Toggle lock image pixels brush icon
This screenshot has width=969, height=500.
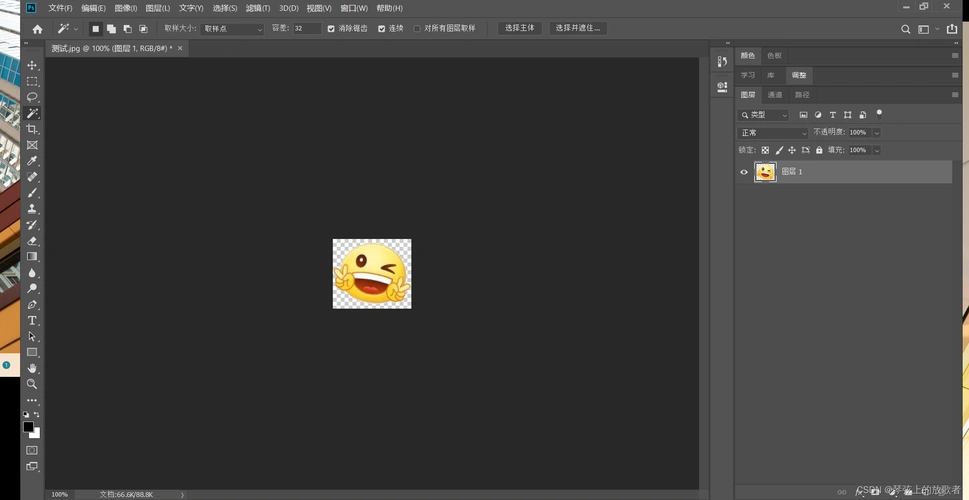779,150
